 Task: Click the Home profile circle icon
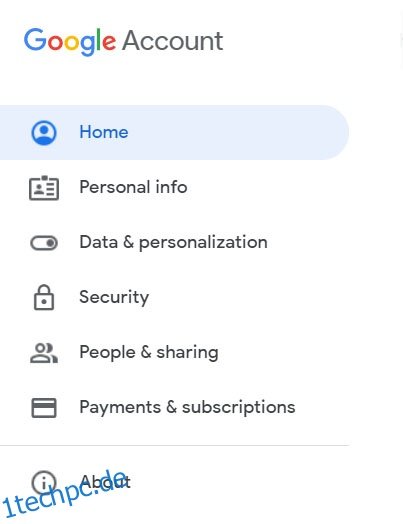click(44, 133)
